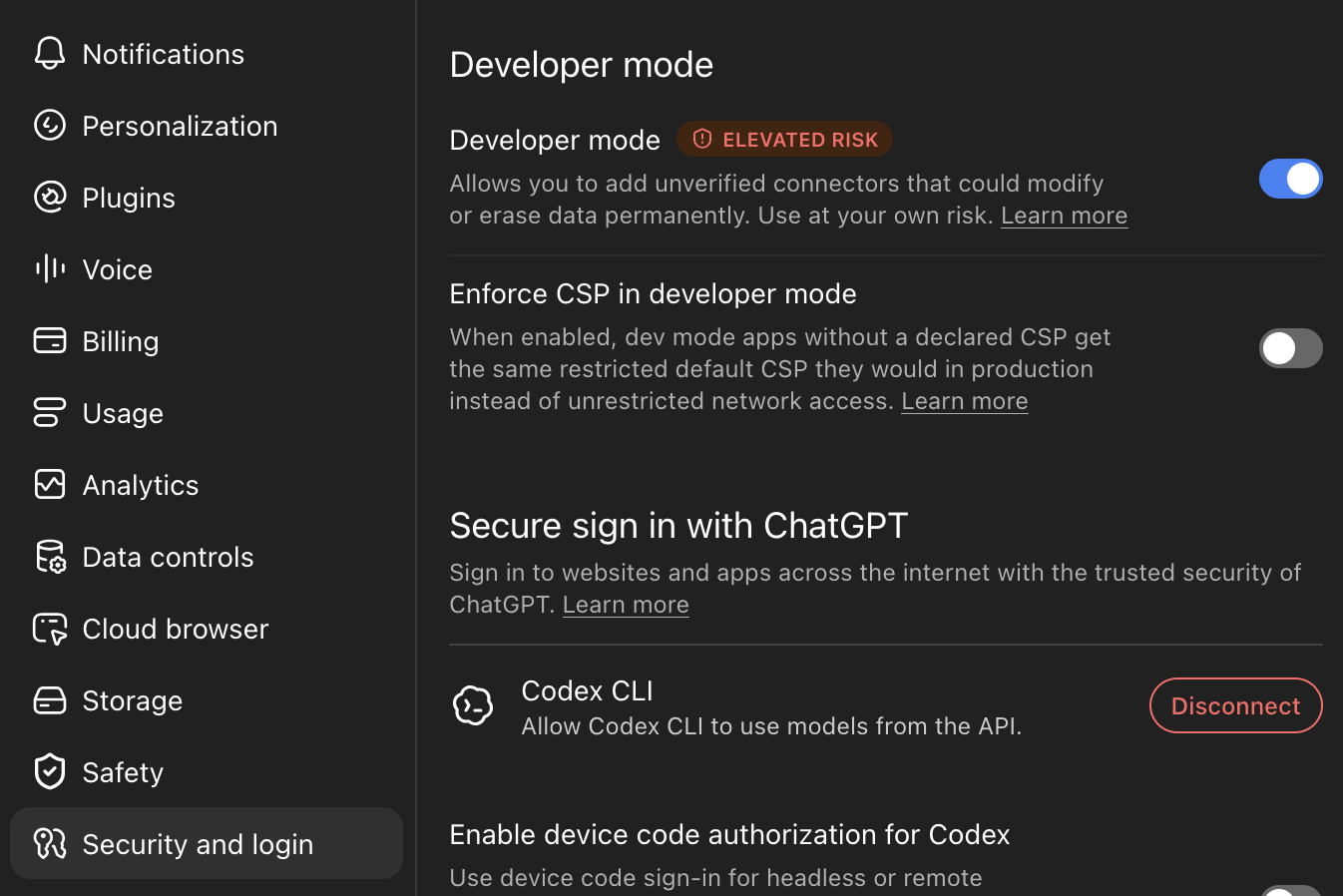Toggle device code authorization for Codex
Screen dimensions: 1343x896
1290,890
